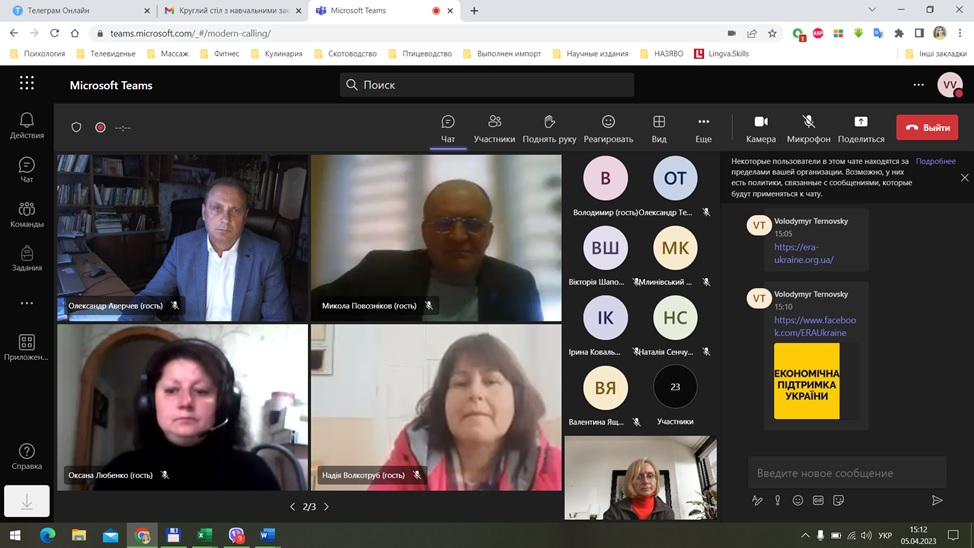The image size is (974, 548).
Task: Open the facebook.com/ERAUkraine link
Action: click(x=815, y=326)
